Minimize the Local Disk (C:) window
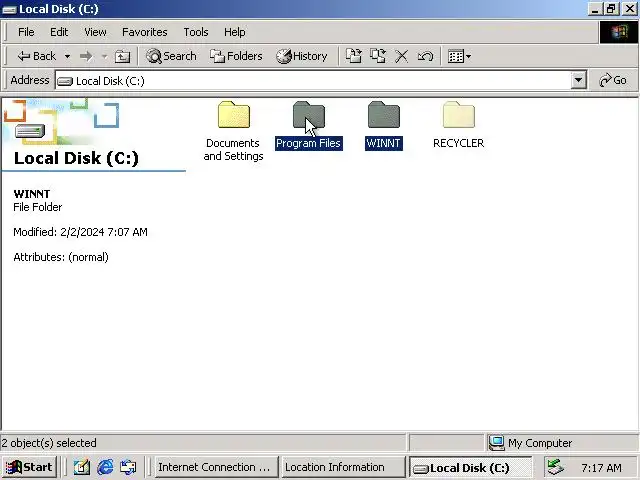Image resolution: width=640 pixels, height=480 pixels. pos(595,9)
